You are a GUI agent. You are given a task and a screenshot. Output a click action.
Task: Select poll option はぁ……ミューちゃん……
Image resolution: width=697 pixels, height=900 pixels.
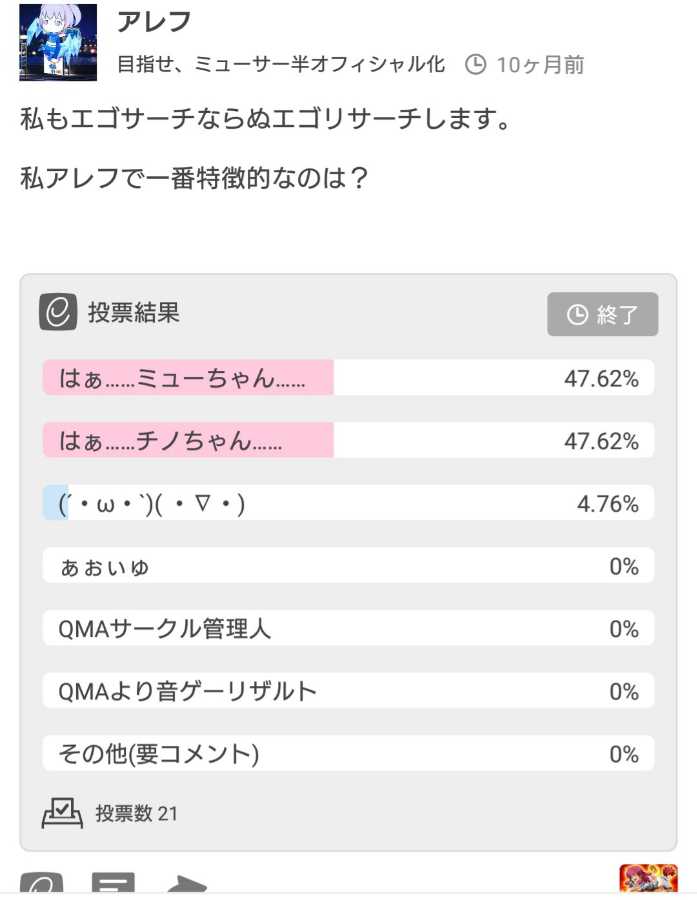tap(347, 378)
